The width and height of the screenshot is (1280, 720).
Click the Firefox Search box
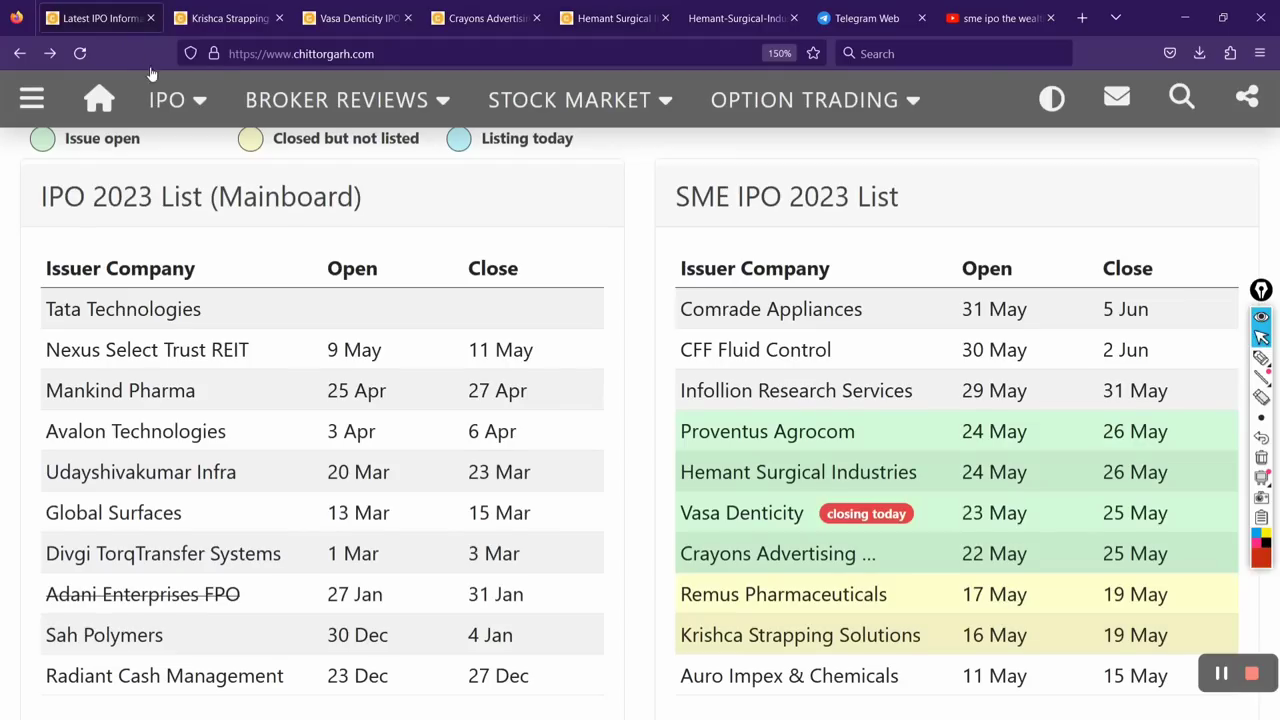(955, 53)
